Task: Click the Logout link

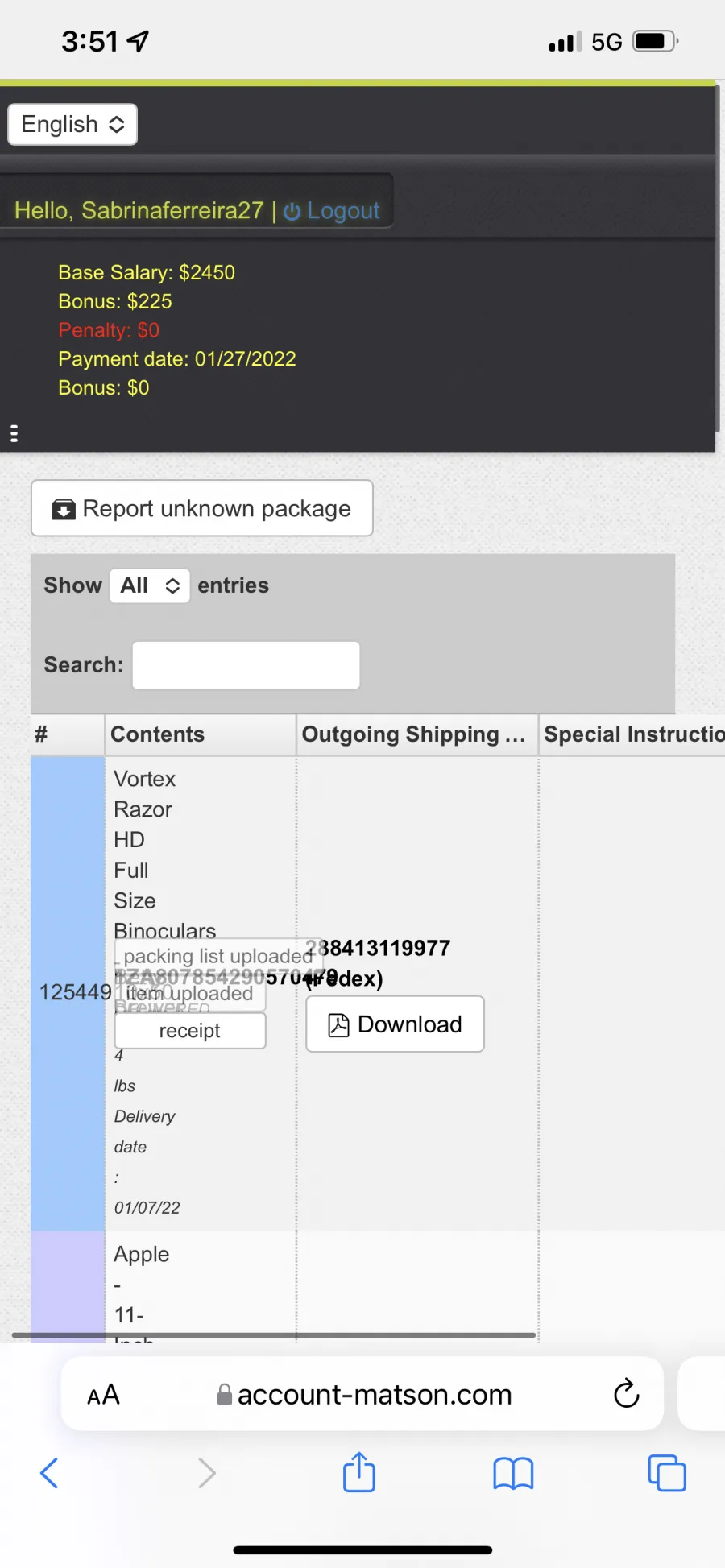Action: 332,210
